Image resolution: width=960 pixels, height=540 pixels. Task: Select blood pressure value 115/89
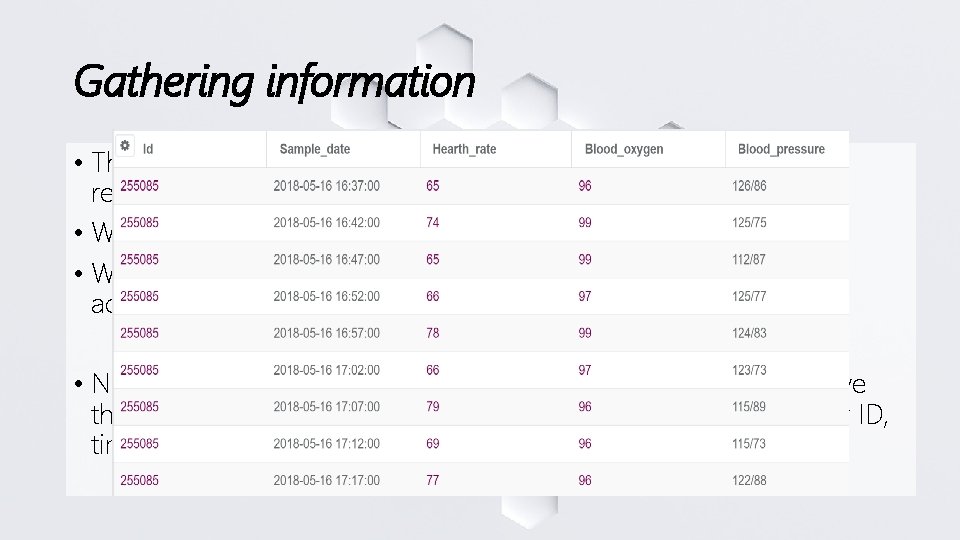(x=749, y=407)
